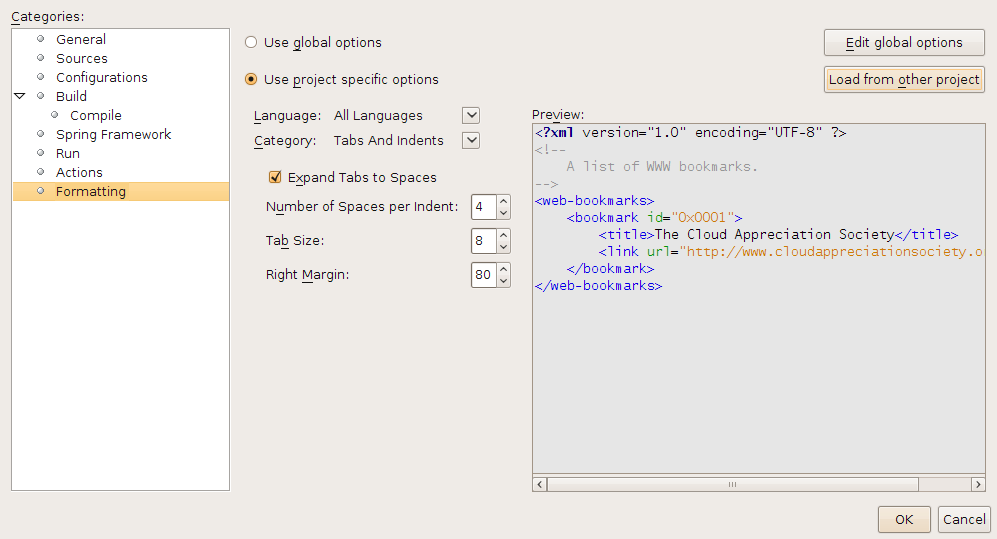Select the Compile subcategory

click(x=95, y=115)
